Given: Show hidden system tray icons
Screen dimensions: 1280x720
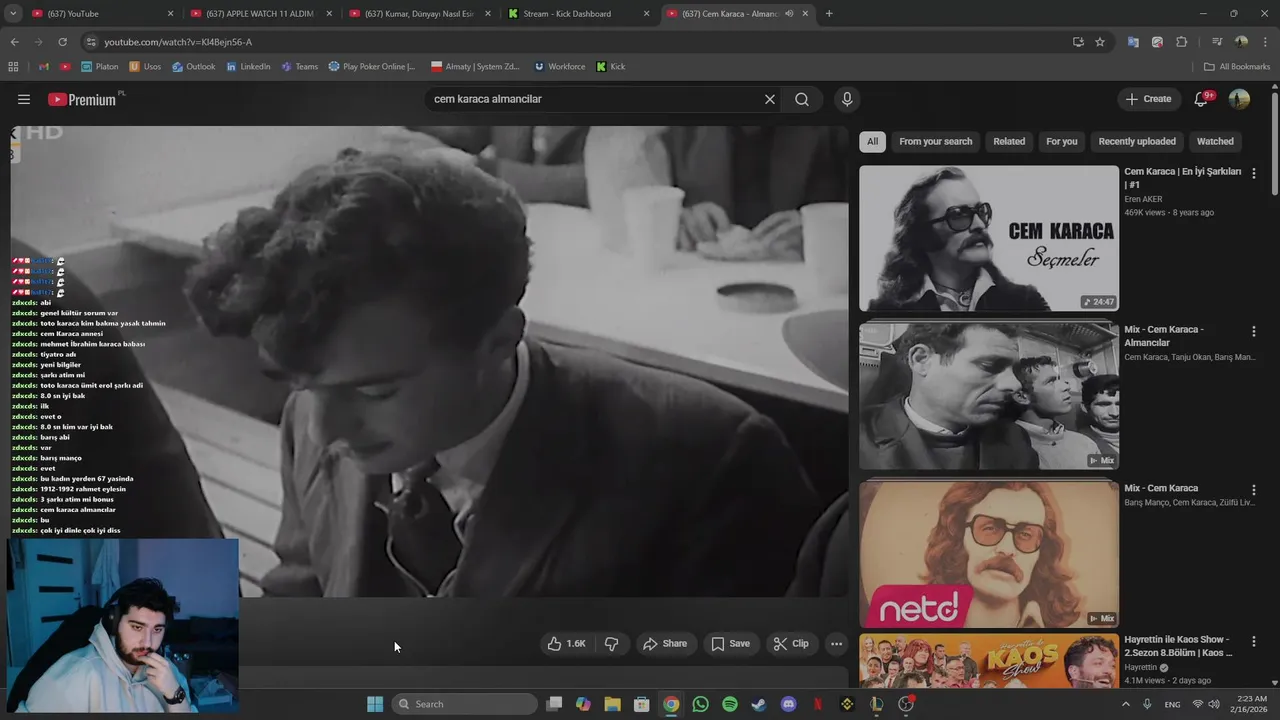Looking at the screenshot, I should pyautogui.click(x=1125, y=704).
